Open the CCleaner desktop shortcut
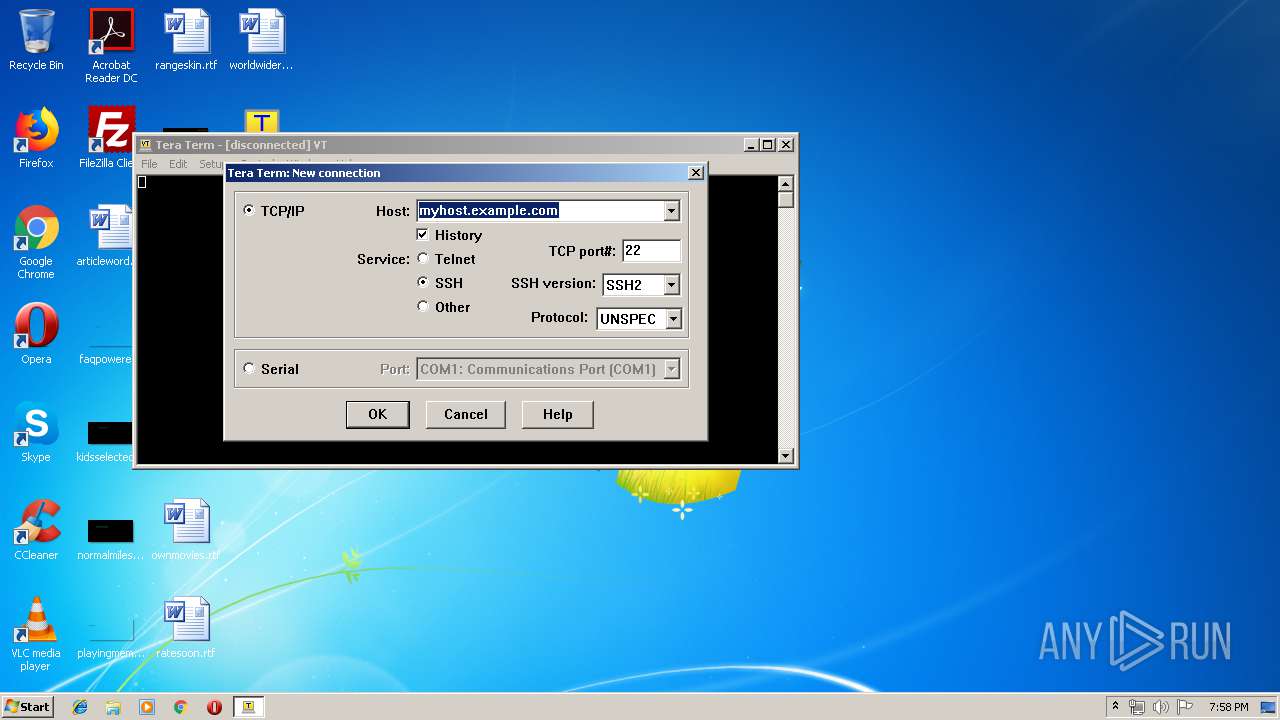Screen dimensions: 1280x720 click(x=36, y=530)
